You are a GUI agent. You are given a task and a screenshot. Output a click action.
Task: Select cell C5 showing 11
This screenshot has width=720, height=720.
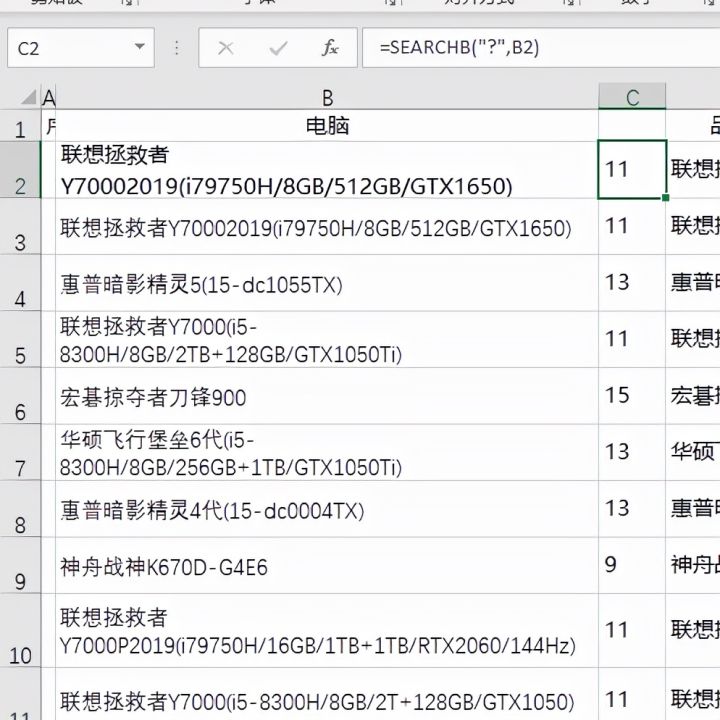[632, 340]
